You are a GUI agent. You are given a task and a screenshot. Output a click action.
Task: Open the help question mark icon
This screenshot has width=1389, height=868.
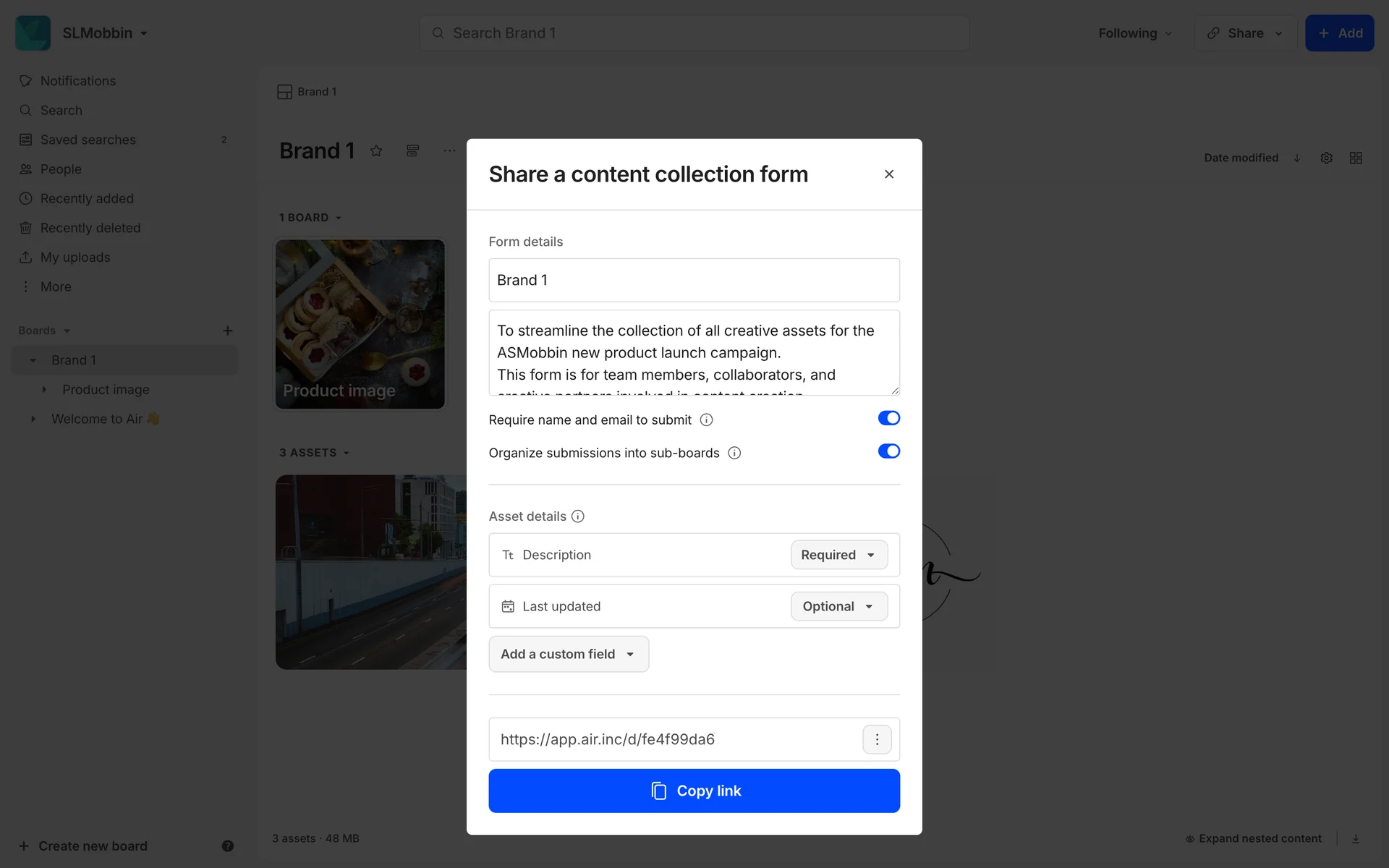coord(227,846)
